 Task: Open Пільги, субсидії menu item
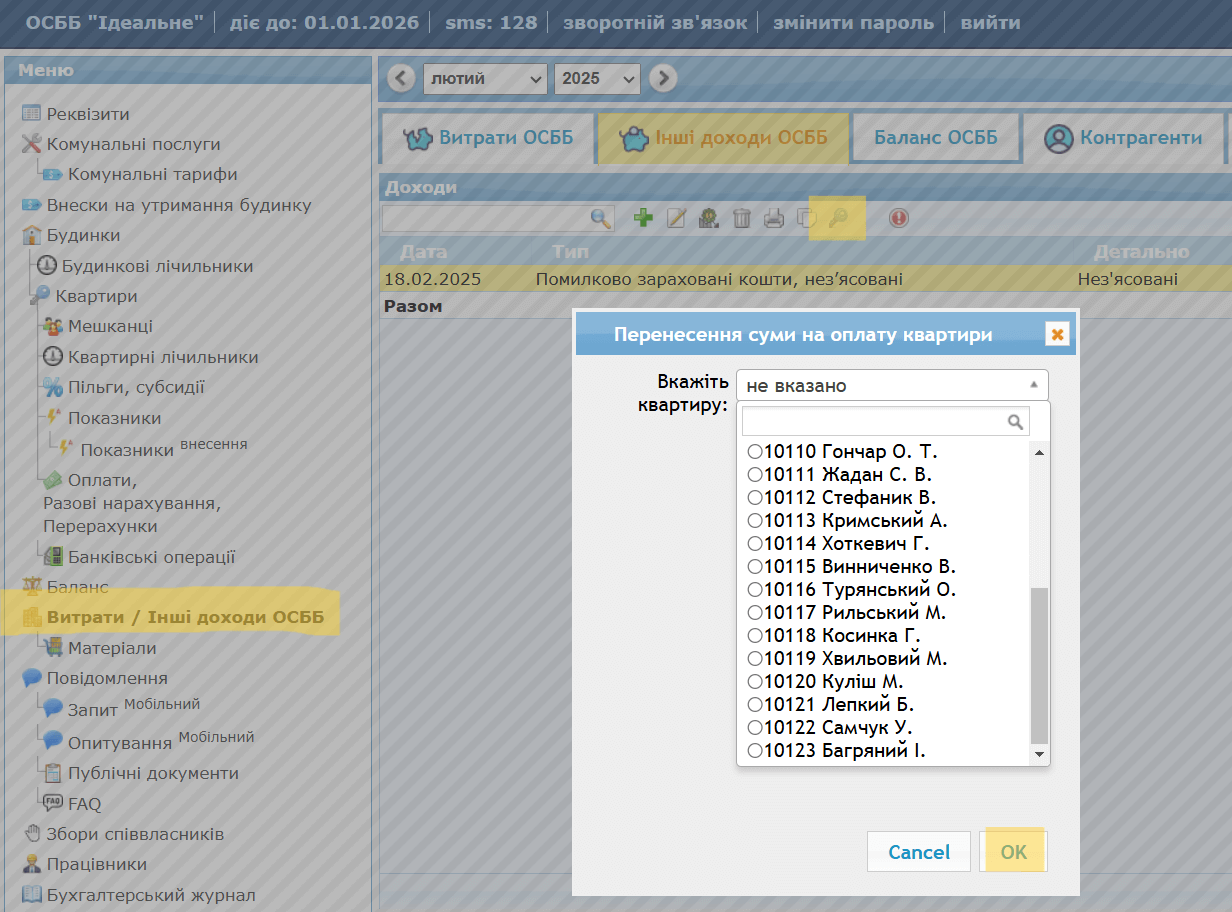tap(136, 387)
